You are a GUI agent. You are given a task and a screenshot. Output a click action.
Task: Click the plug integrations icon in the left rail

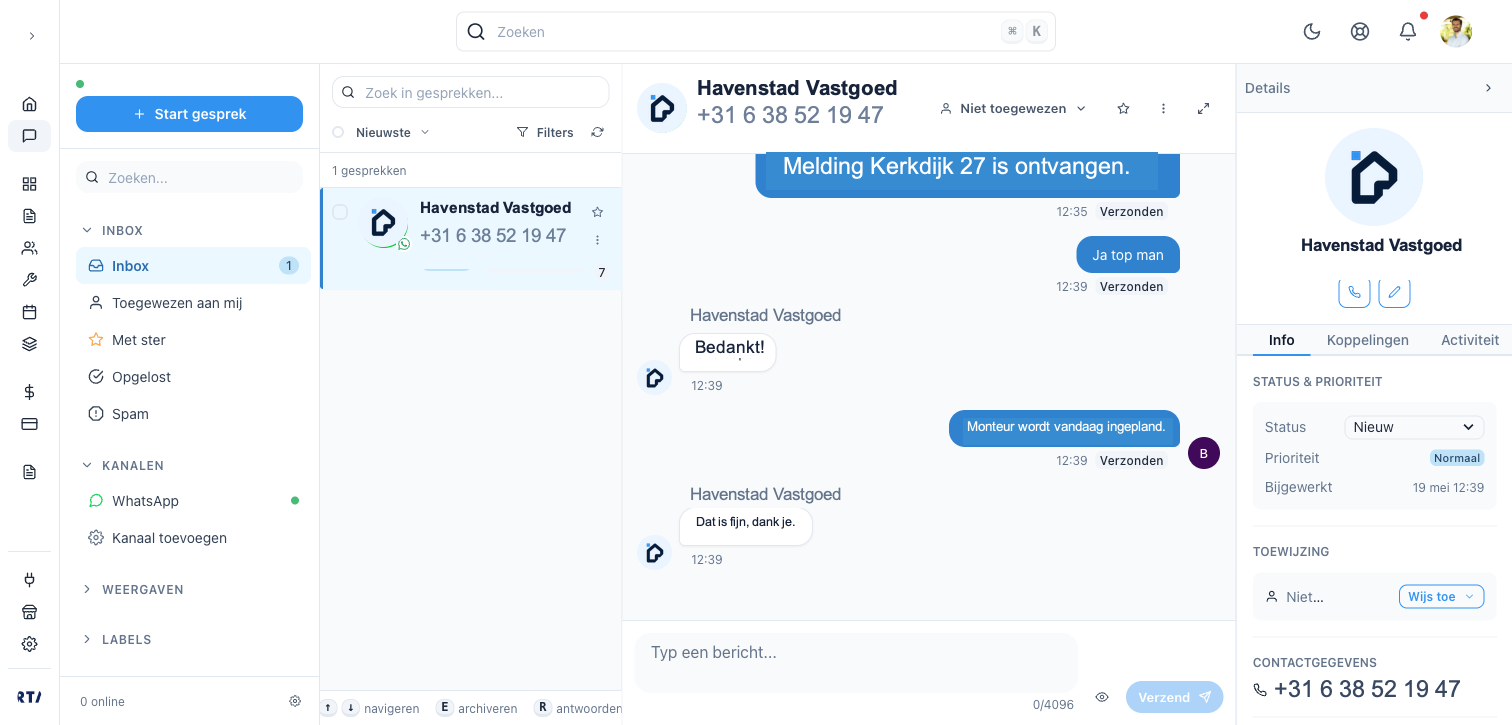(x=29, y=580)
